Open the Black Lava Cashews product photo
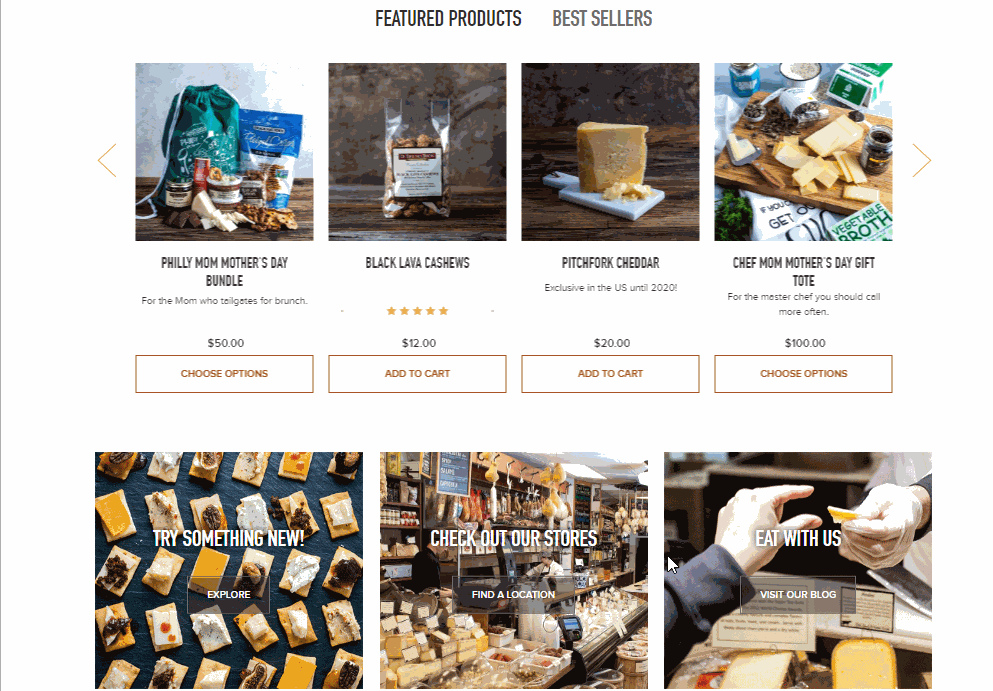The width and height of the screenshot is (993, 691). pos(417,152)
